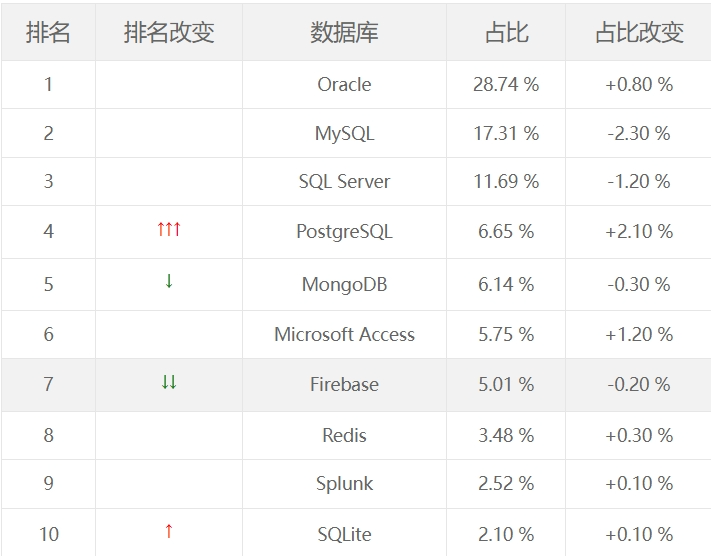
Task: Select the Oracle database name
Action: point(344,84)
